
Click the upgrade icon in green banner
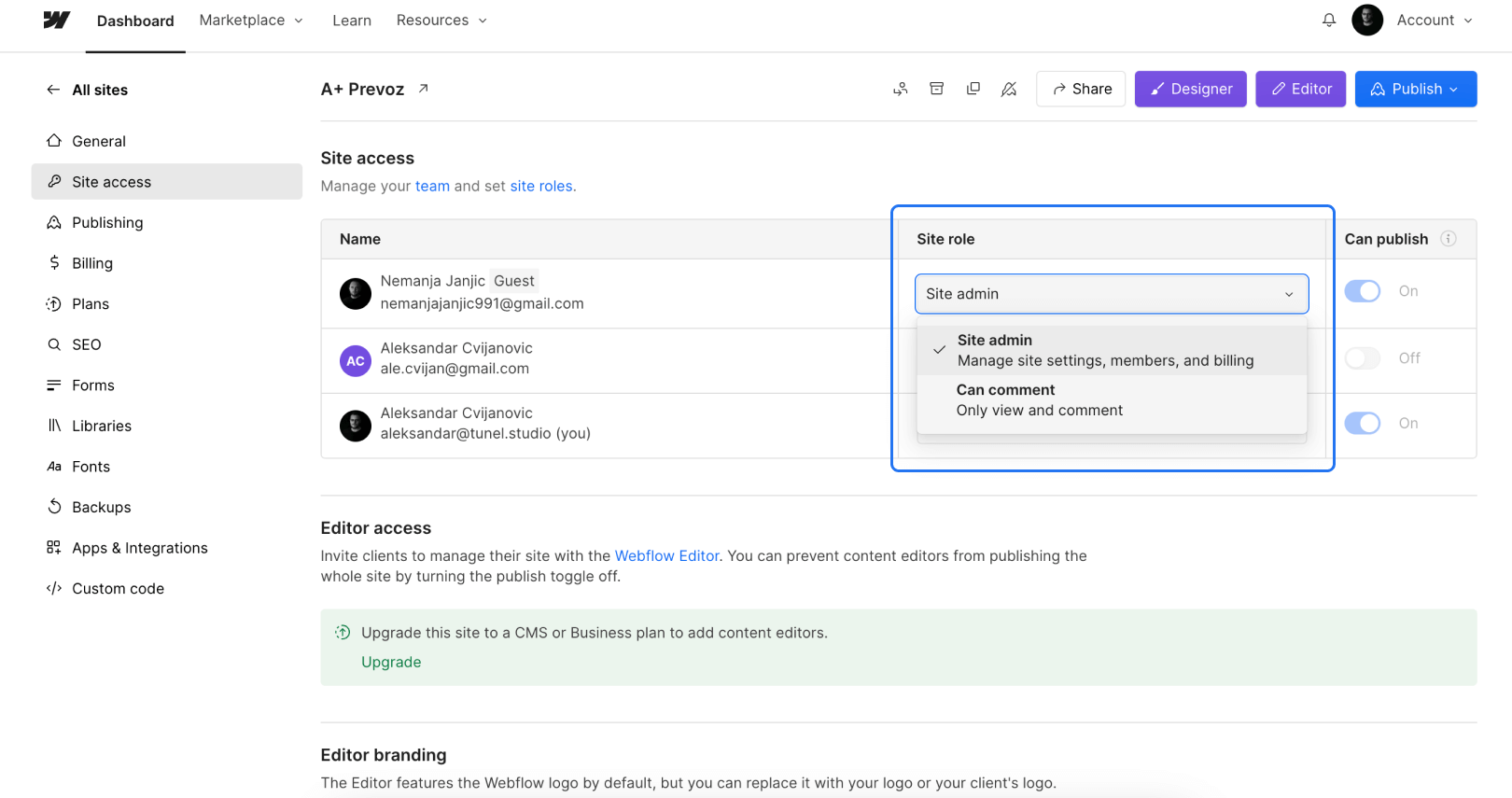pos(343,633)
